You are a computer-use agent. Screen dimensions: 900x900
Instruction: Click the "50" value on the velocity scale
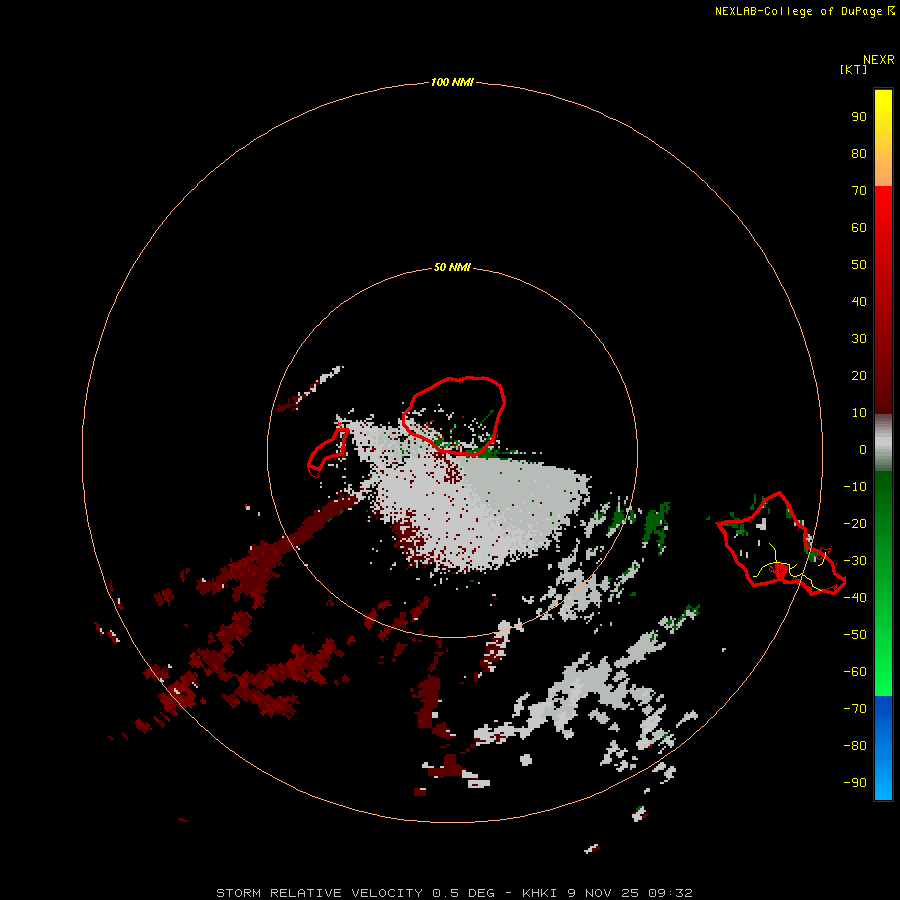point(859,265)
